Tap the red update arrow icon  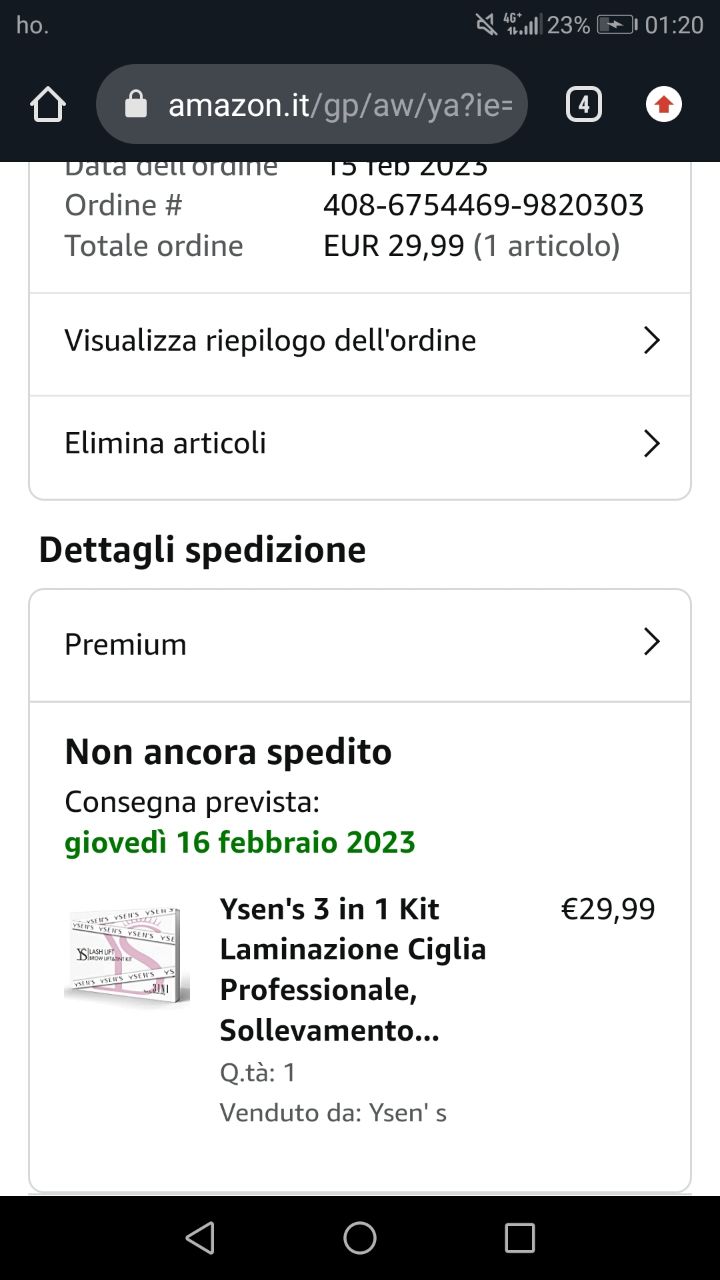click(x=664, y=104)
